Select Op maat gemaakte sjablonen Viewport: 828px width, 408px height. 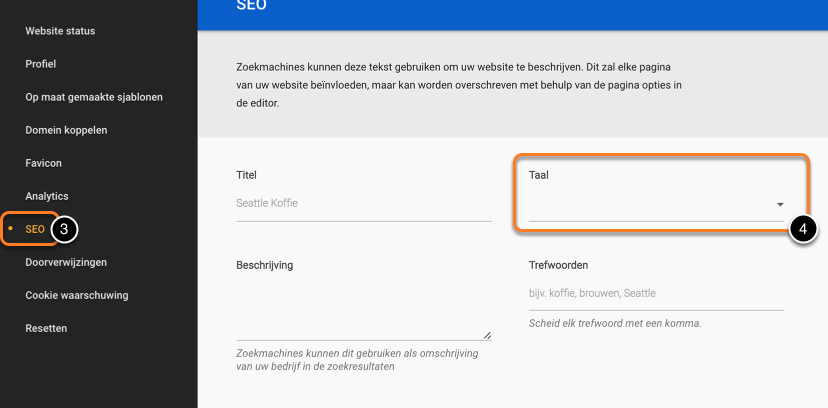pos(94,97)
